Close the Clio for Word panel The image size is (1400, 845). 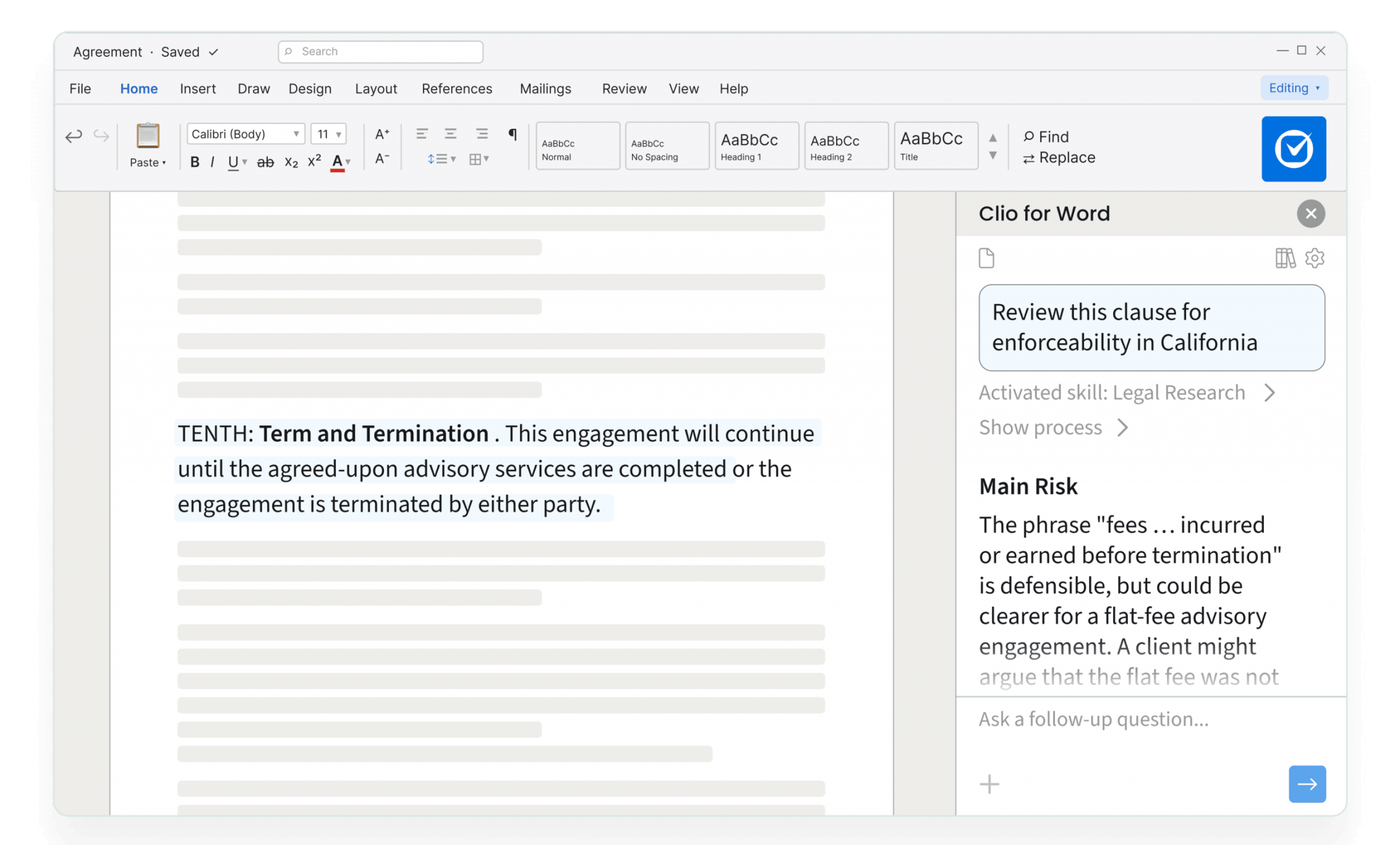tap(1311, 213)
